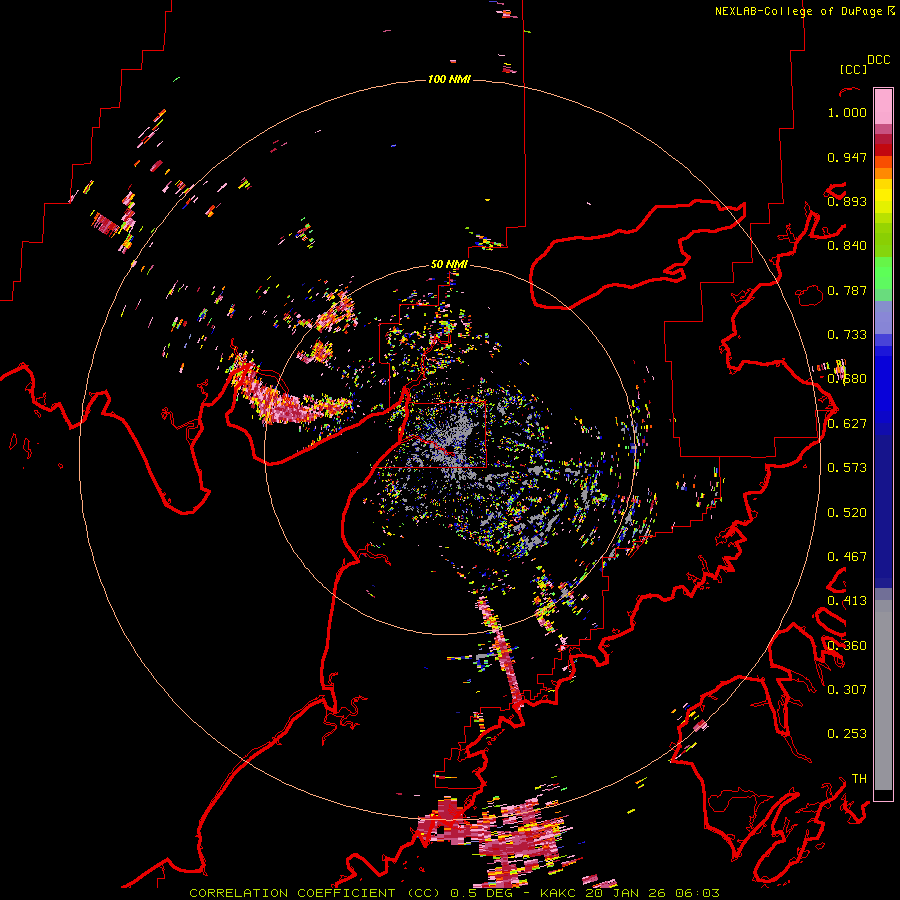Click the DCC product label
900x900 pixels.
[x=878, y=60]
